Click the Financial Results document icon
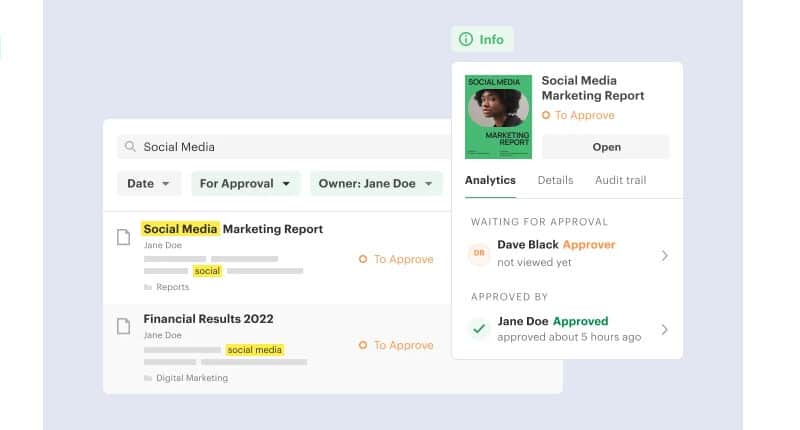 pyautogui.click(x=124, y=326)
